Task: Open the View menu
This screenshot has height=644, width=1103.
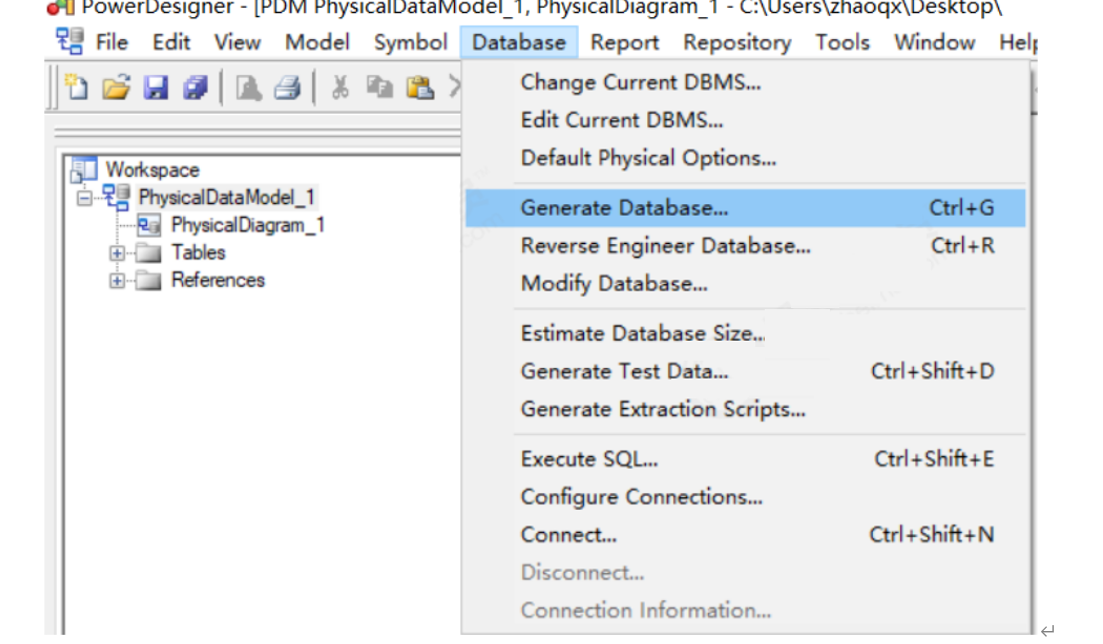Action: click(237, 42)
